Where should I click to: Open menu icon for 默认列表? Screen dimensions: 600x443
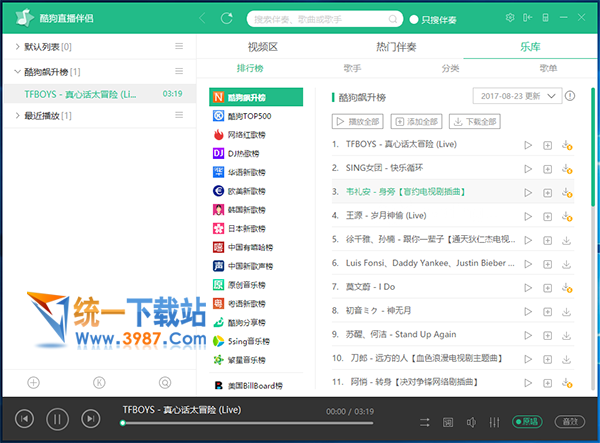pos(179,46)
